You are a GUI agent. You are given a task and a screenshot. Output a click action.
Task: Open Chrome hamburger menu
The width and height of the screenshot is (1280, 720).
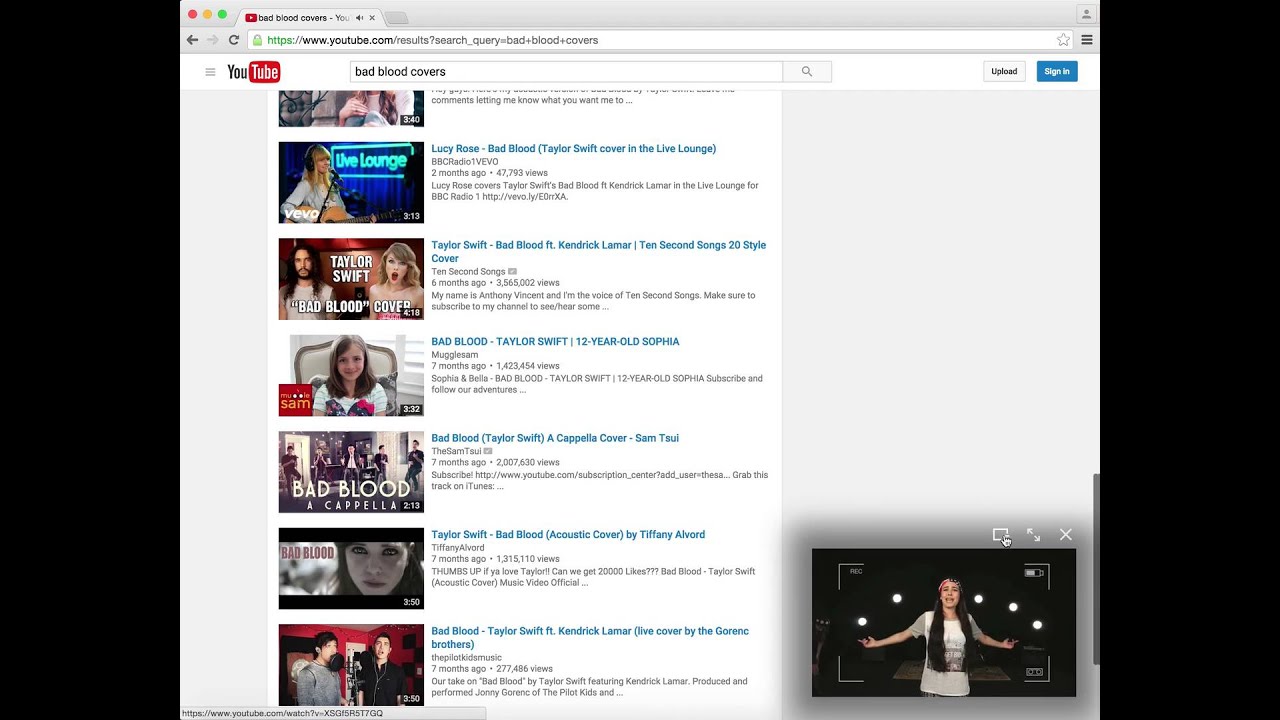click(x=1087, y=40)
